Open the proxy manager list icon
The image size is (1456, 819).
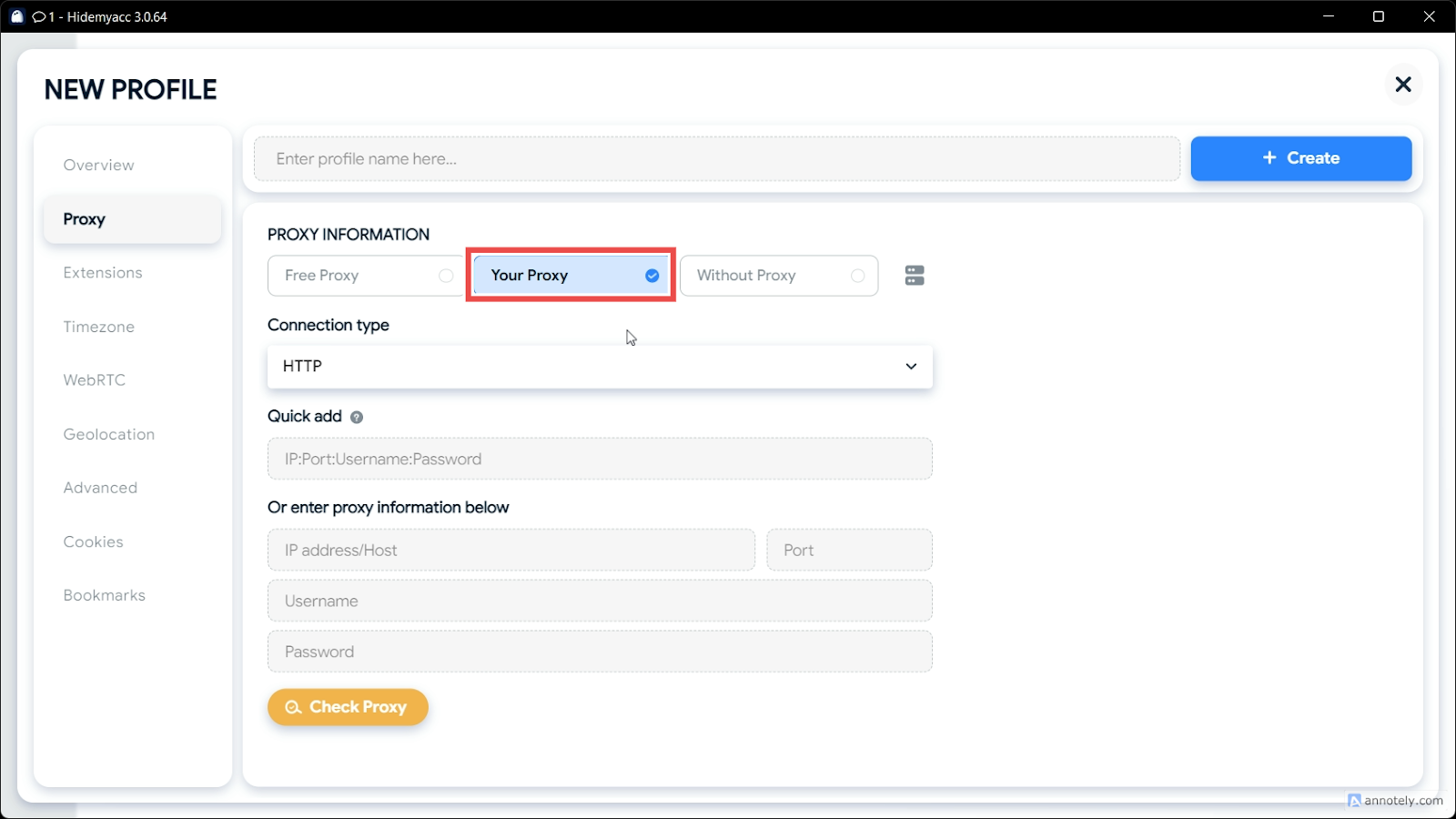(915, 276)
